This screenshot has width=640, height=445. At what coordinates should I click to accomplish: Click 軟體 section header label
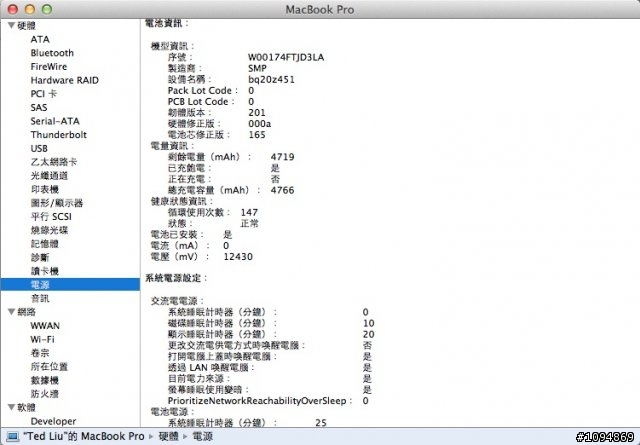(27, 407)
